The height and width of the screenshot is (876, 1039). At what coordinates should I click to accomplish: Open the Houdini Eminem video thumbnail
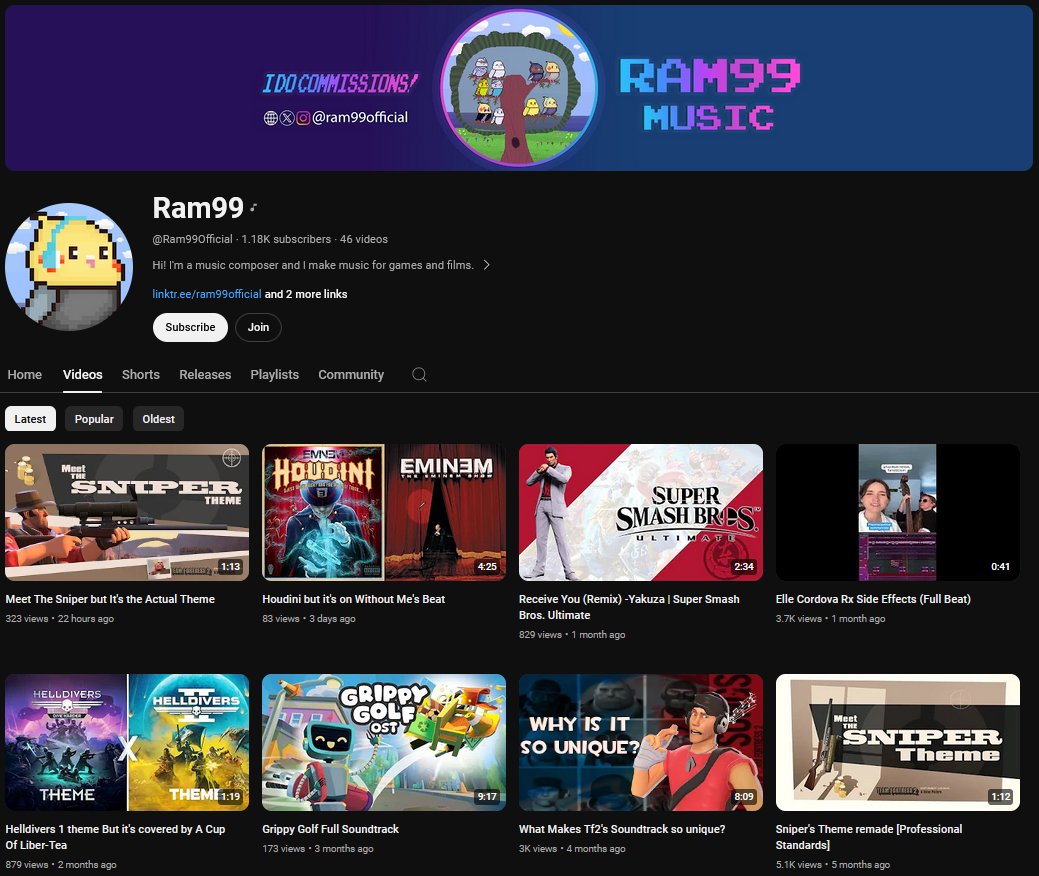pyautogui.click(x=384, y=512)
